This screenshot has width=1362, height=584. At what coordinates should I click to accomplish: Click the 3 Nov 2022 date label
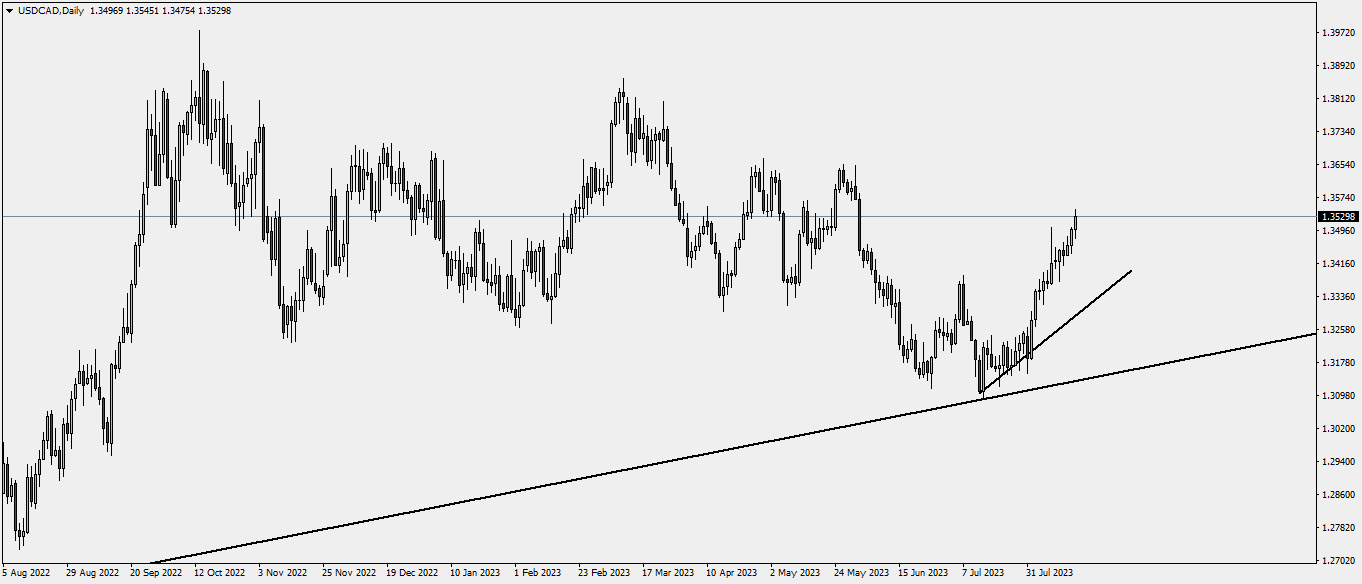click(282, 574)
